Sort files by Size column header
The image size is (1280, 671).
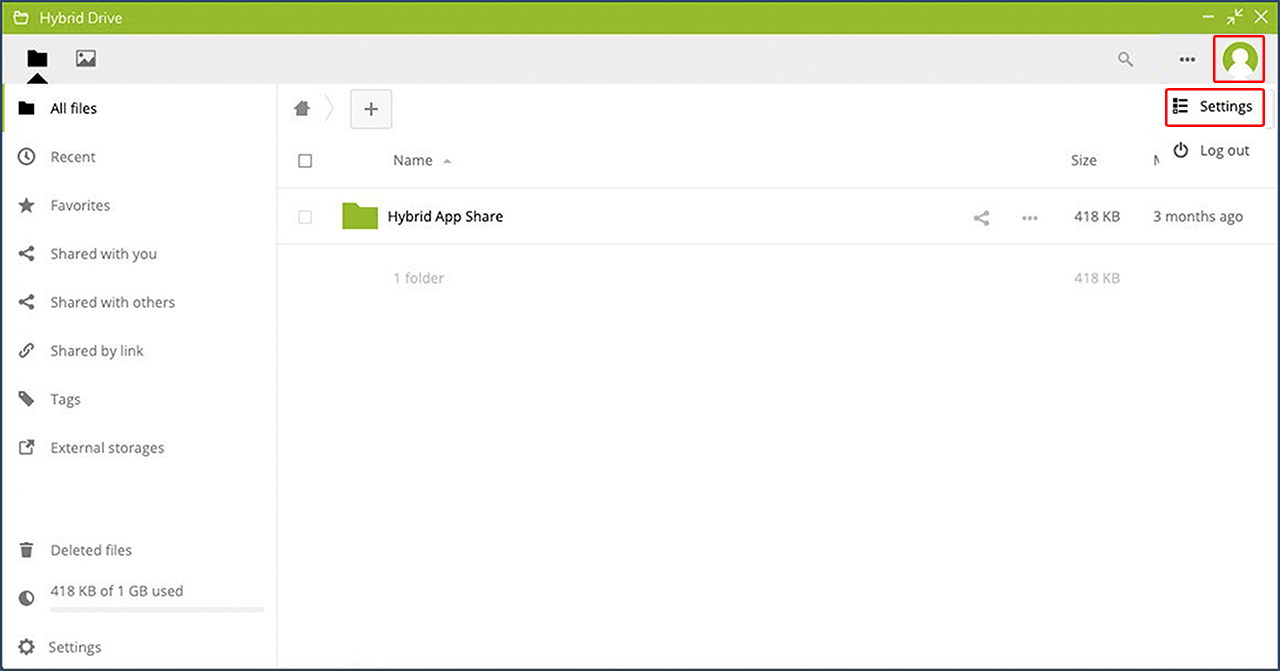[1083, 160]
